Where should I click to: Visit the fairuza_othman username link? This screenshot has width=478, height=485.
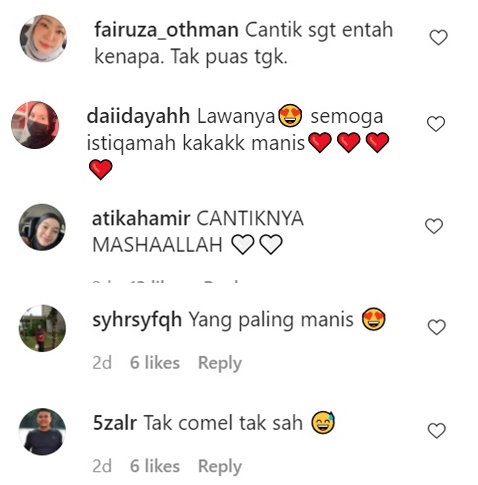[x=166, y=30]
